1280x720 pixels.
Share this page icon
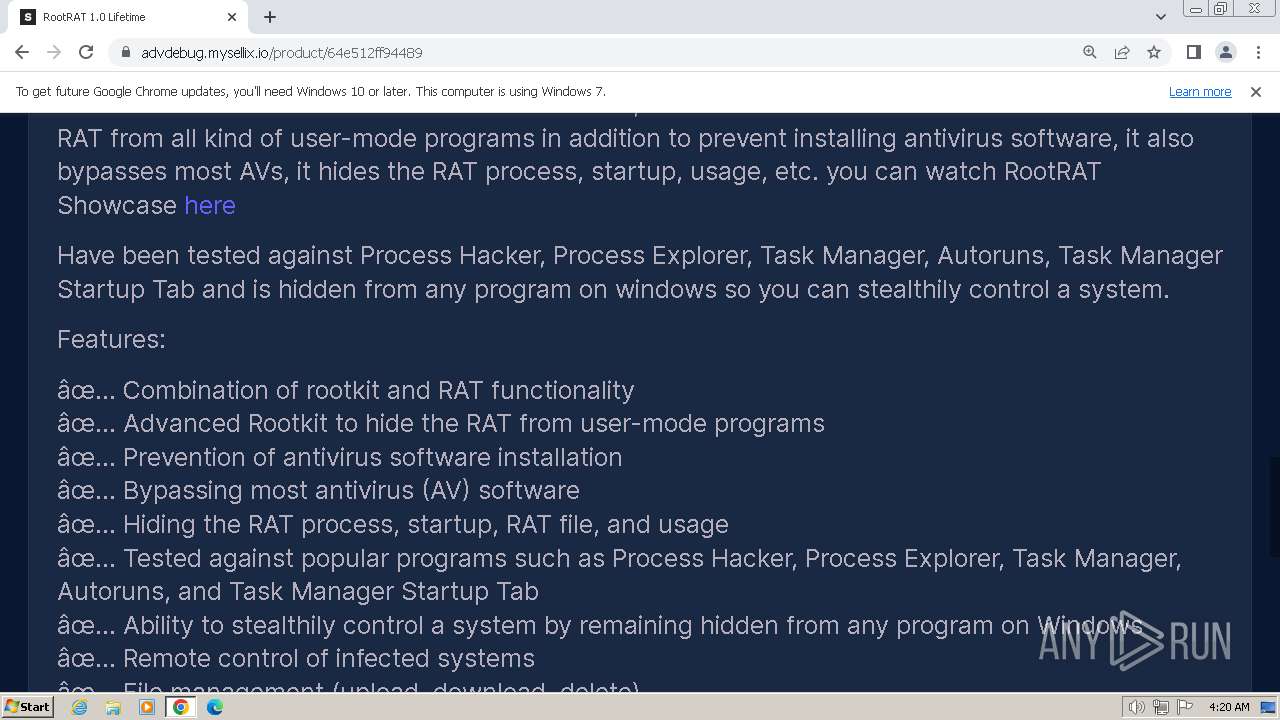[1122, 52]
